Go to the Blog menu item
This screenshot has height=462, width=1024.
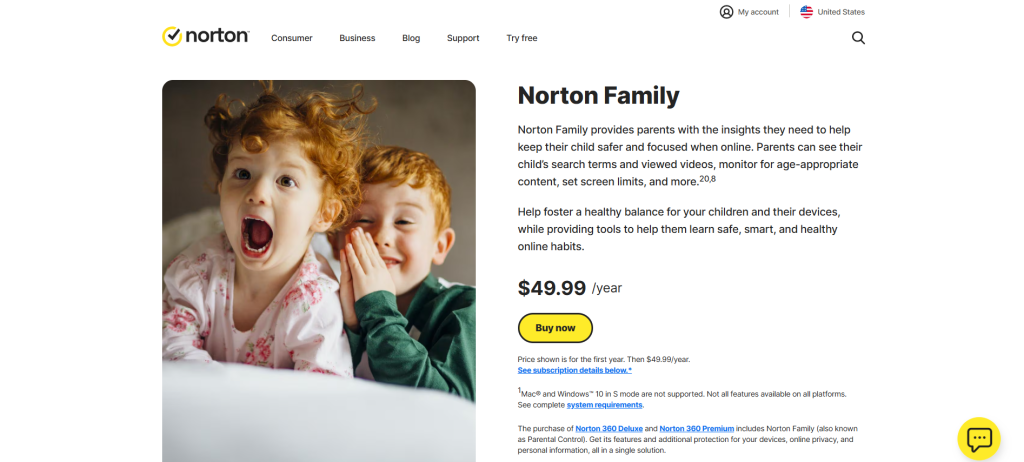click(411, 38)
